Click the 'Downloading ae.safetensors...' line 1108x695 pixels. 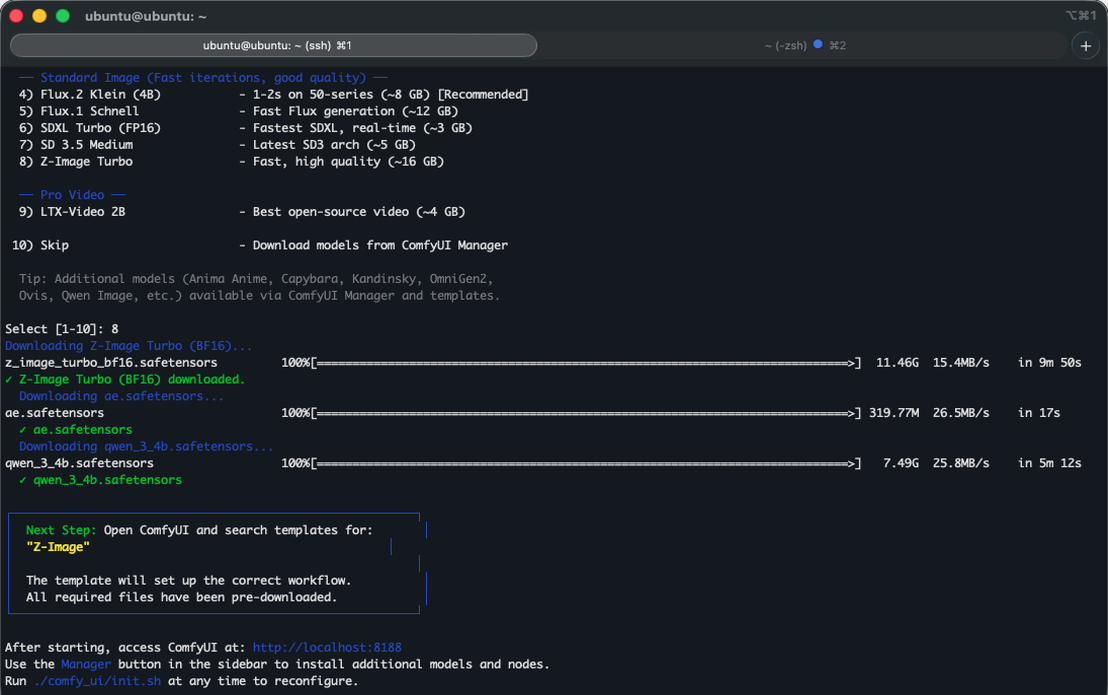(122, 396)
